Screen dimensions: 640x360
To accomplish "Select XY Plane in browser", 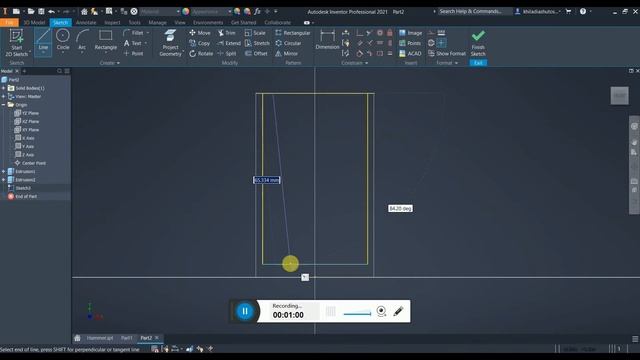I will (x=27, y=130).
